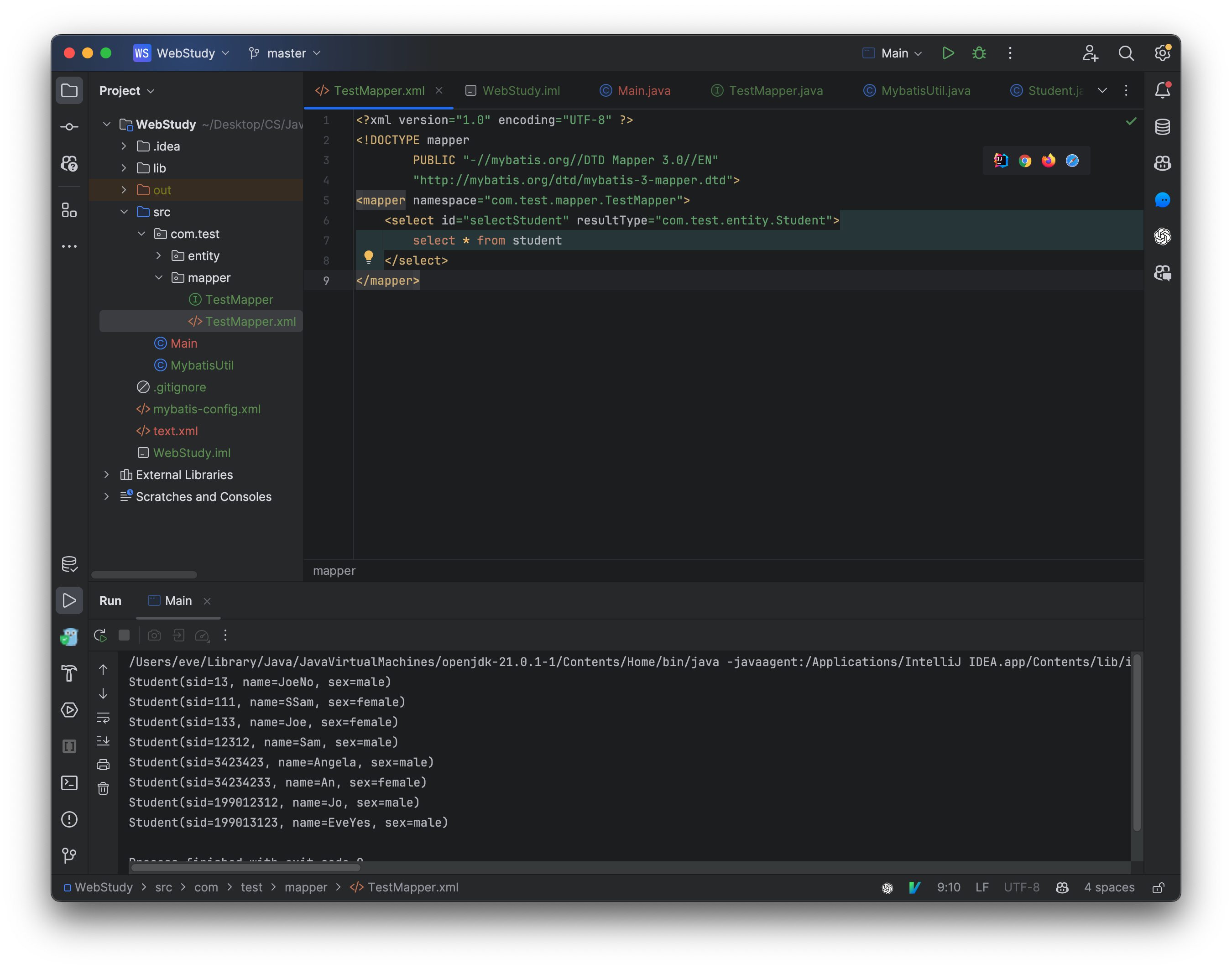Open the Structure panel
This screenshot has width=1232, height=969.
coord(69,210)
